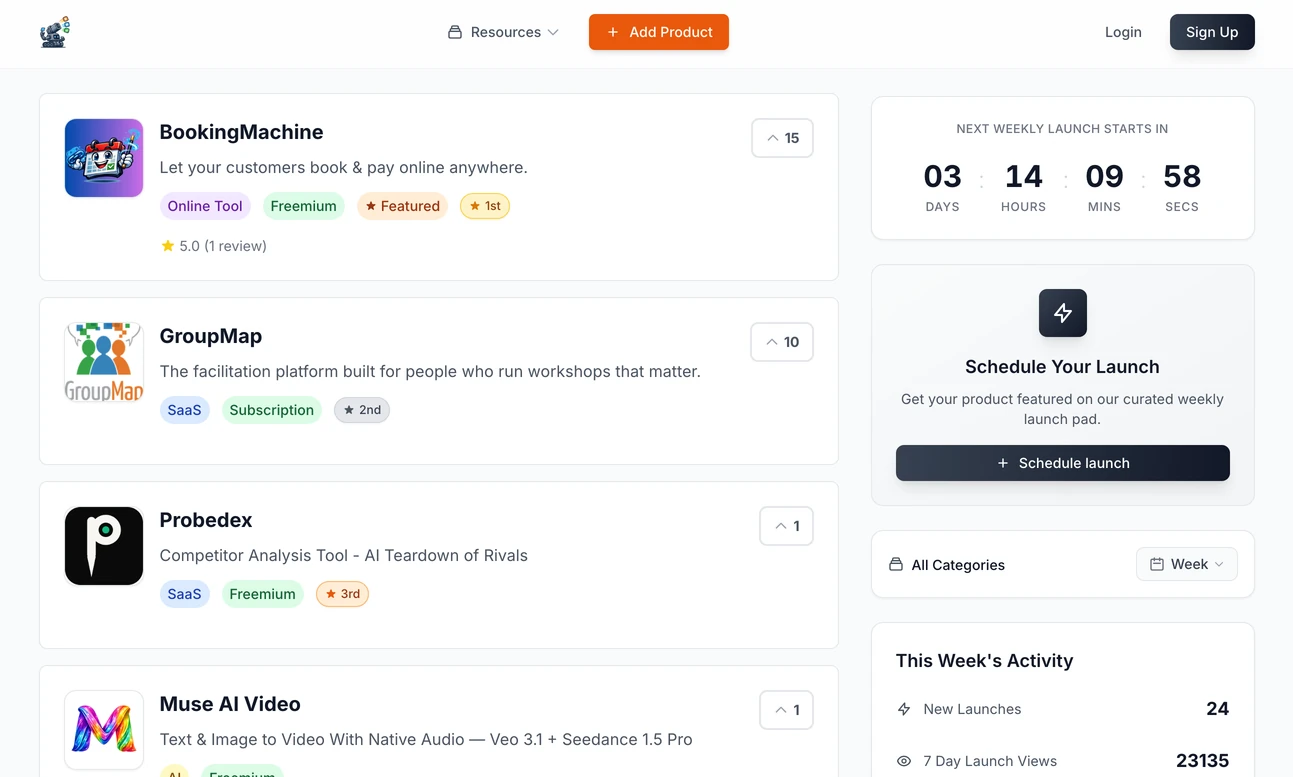Click the All Categories briefcase icon
Viewport: 1293px width, 777px height.
point(896,564)
